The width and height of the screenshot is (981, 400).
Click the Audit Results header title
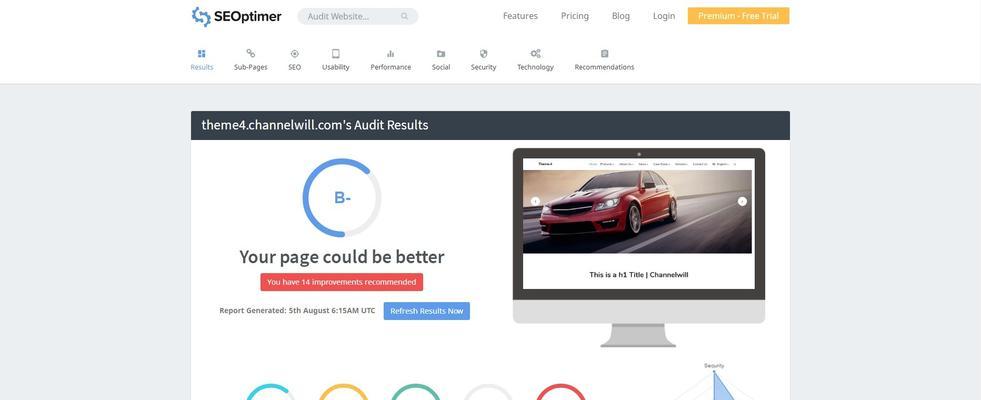tap(315, 125)
